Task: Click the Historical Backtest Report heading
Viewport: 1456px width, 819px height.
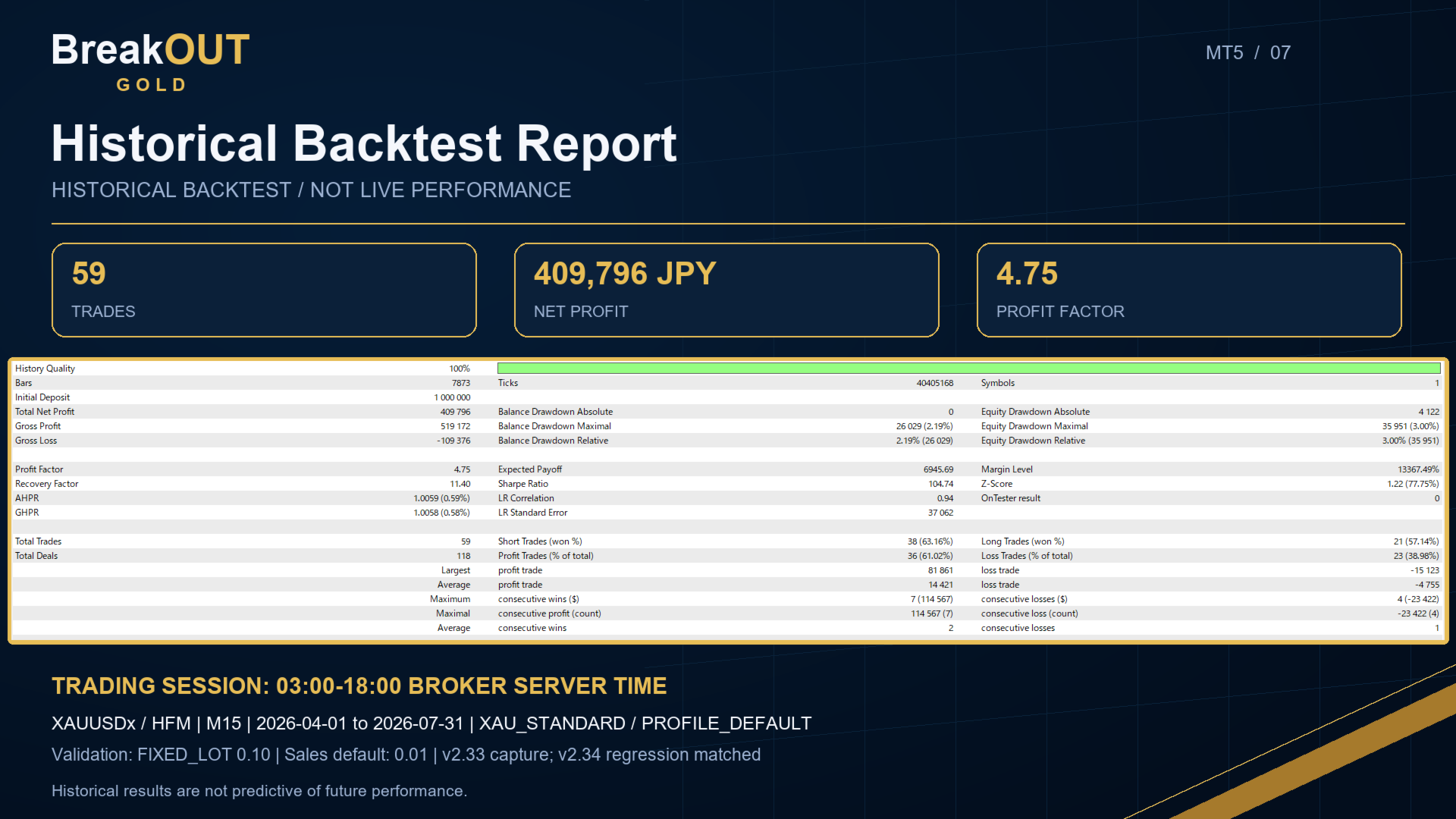Action: [364, 143]
